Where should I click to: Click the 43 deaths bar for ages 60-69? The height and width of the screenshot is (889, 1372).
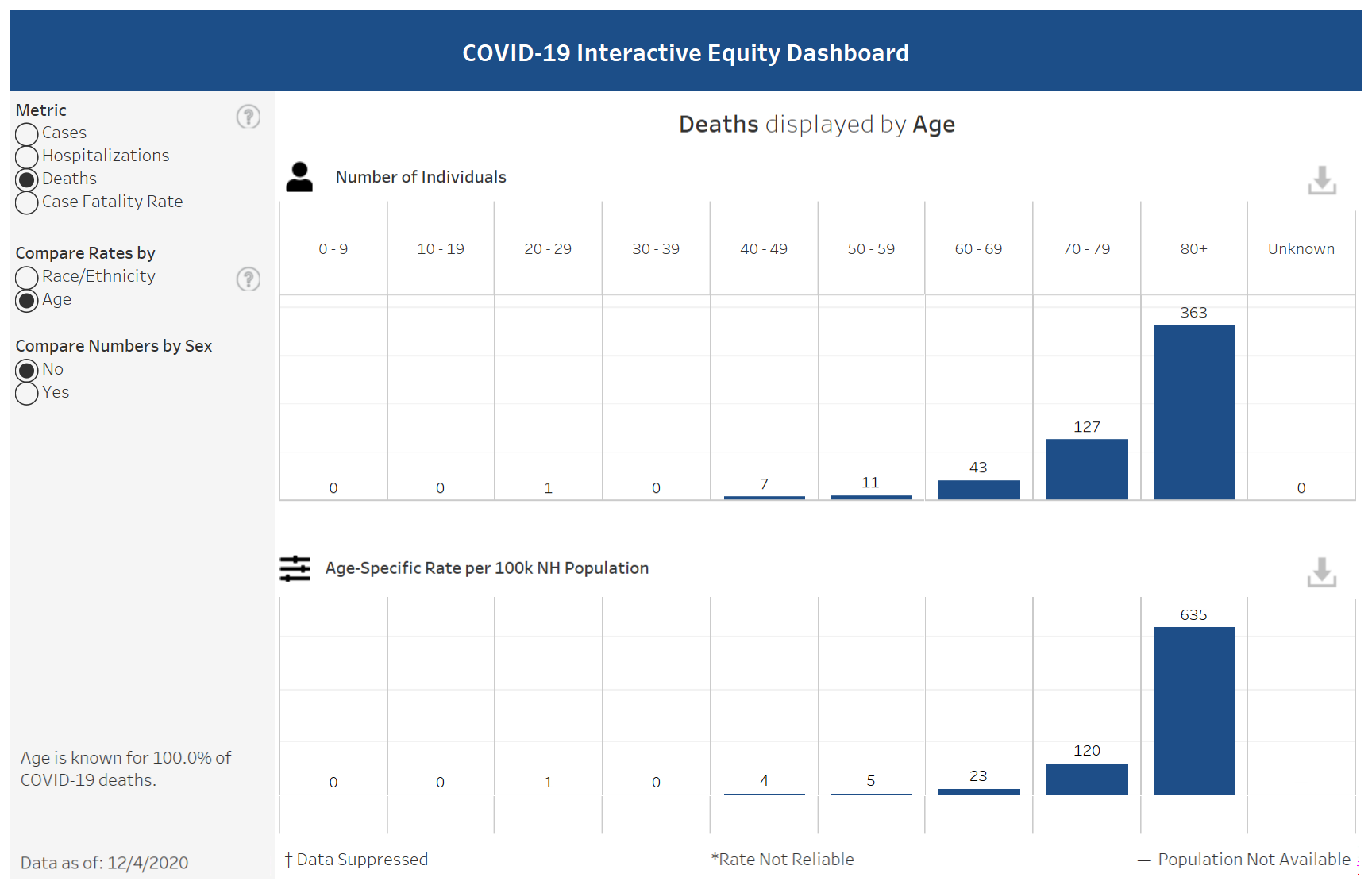point(978,490)
